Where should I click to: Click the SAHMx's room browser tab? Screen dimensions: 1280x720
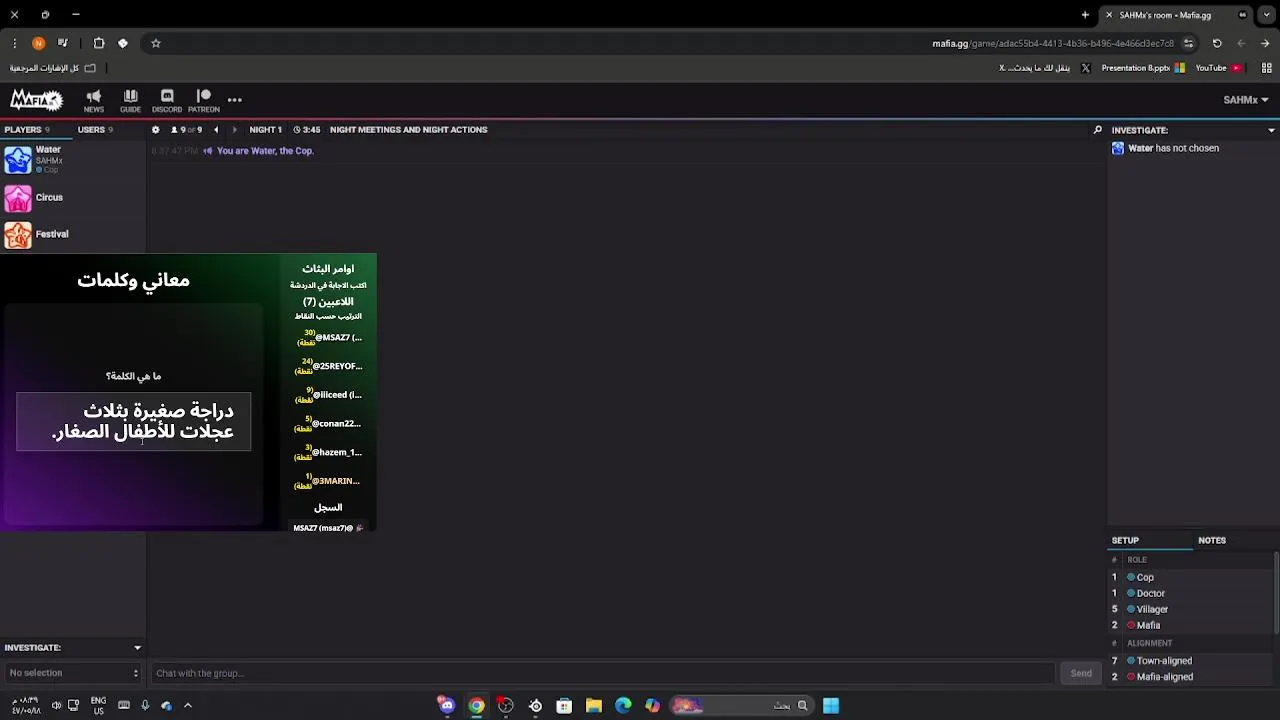click(1176, 15)
